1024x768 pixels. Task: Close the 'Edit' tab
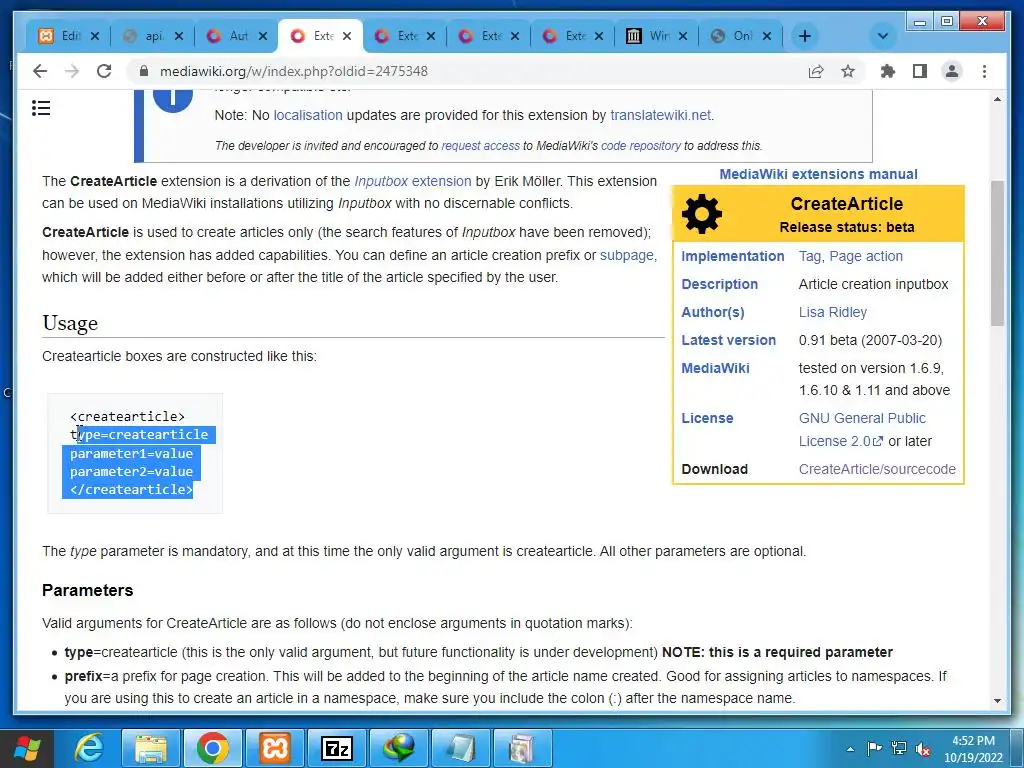(x=95, y=36)
